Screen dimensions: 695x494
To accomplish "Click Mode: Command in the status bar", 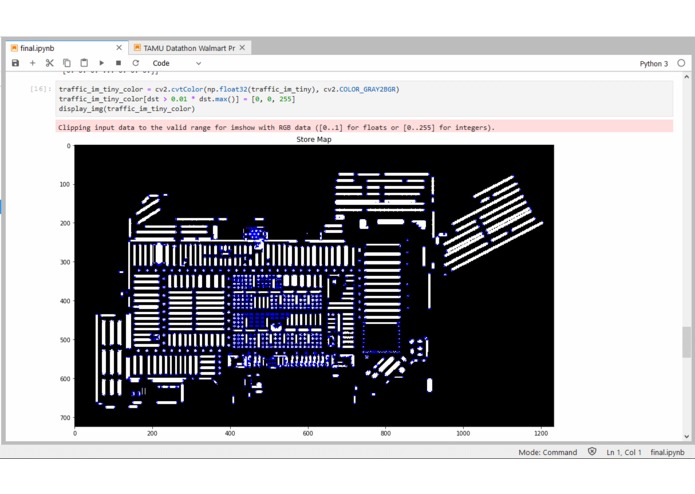I will tap(547, 452).
